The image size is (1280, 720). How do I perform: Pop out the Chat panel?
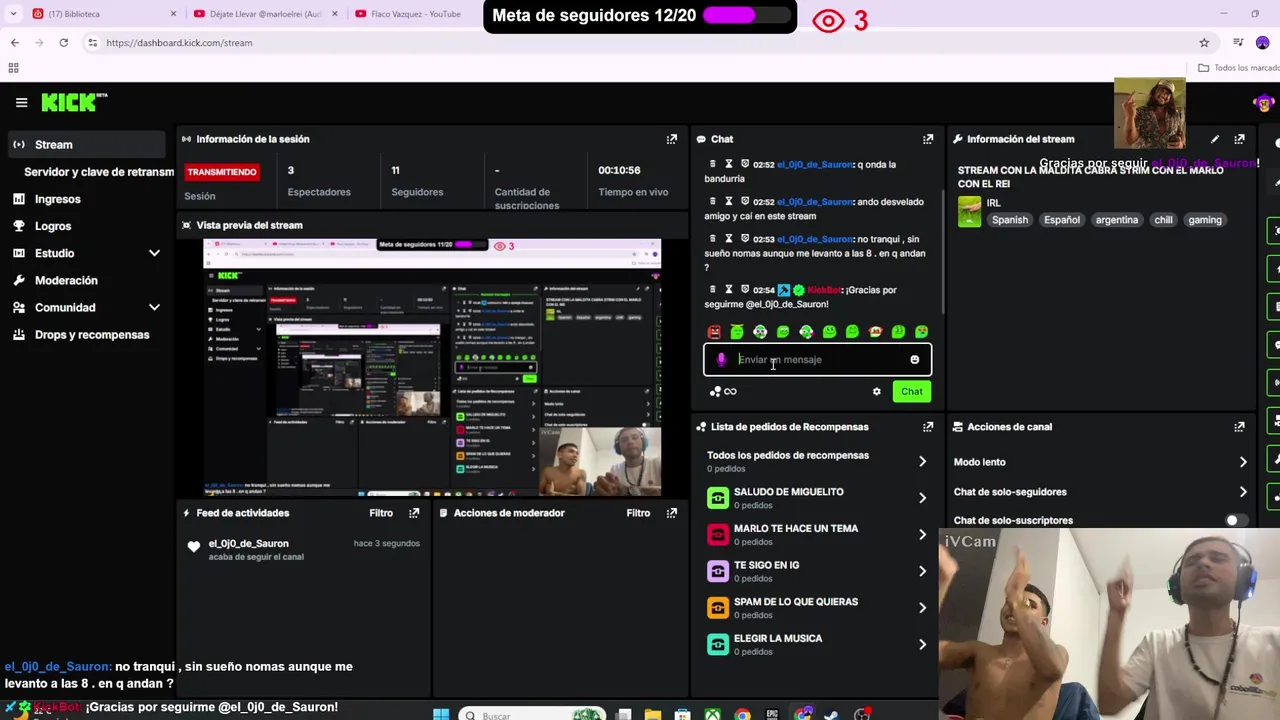point(928,139)
